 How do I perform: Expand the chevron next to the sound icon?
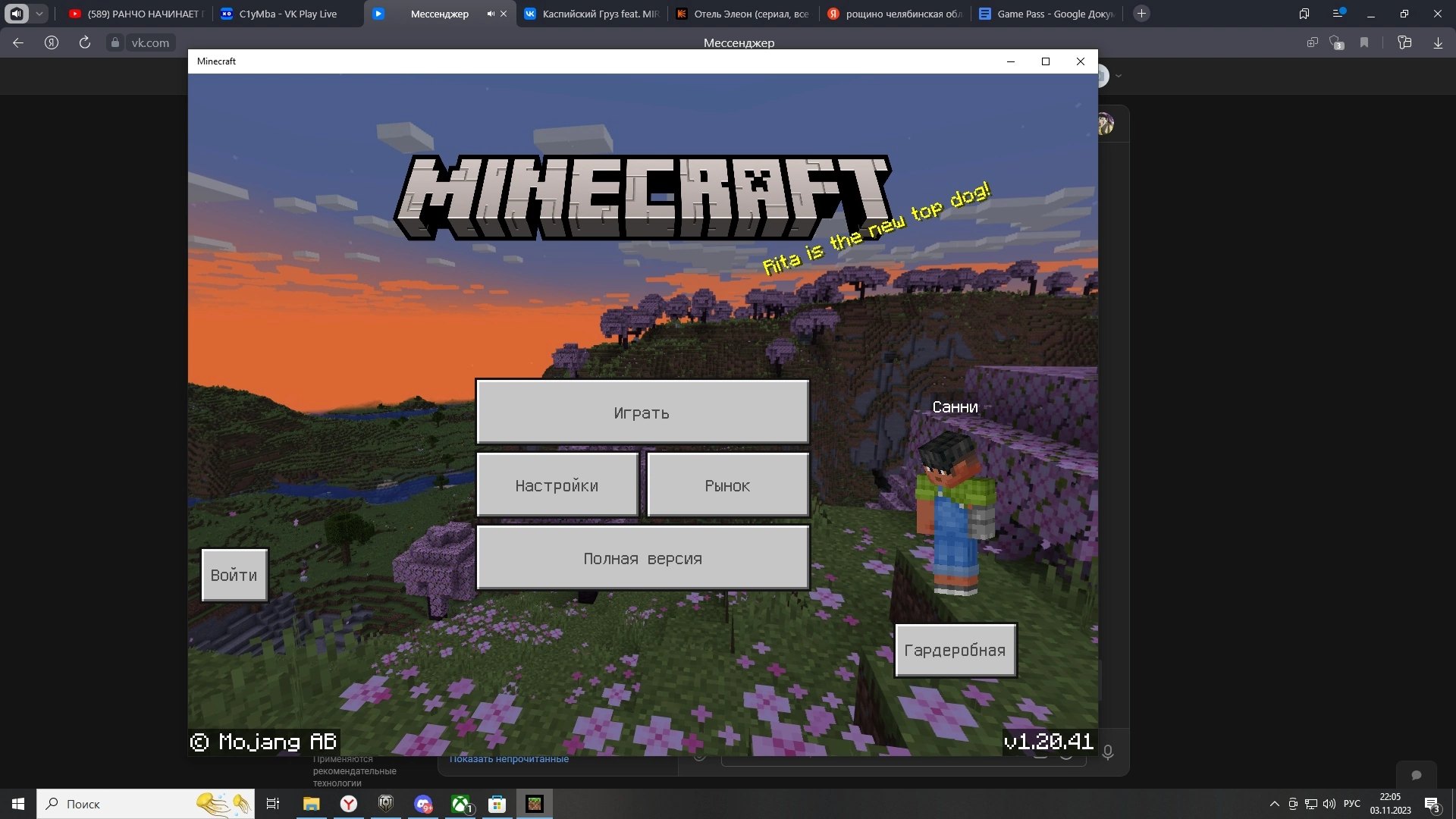click(39, 14)
